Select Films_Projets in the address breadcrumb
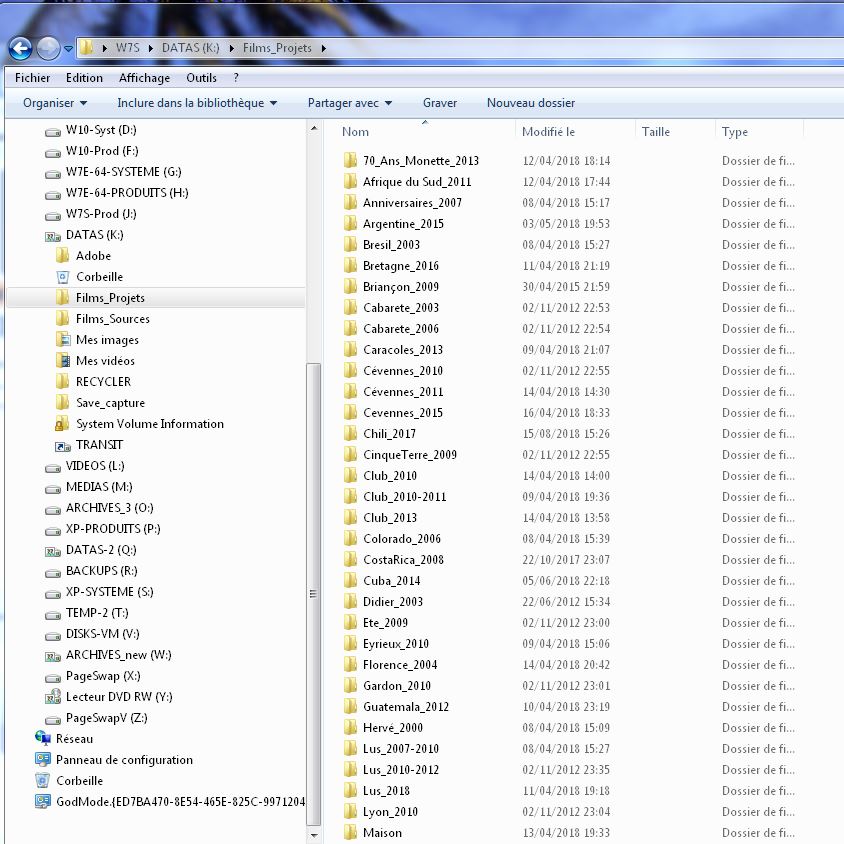The image size is (844, 844). pyautogui.click(x=277, y=48)
